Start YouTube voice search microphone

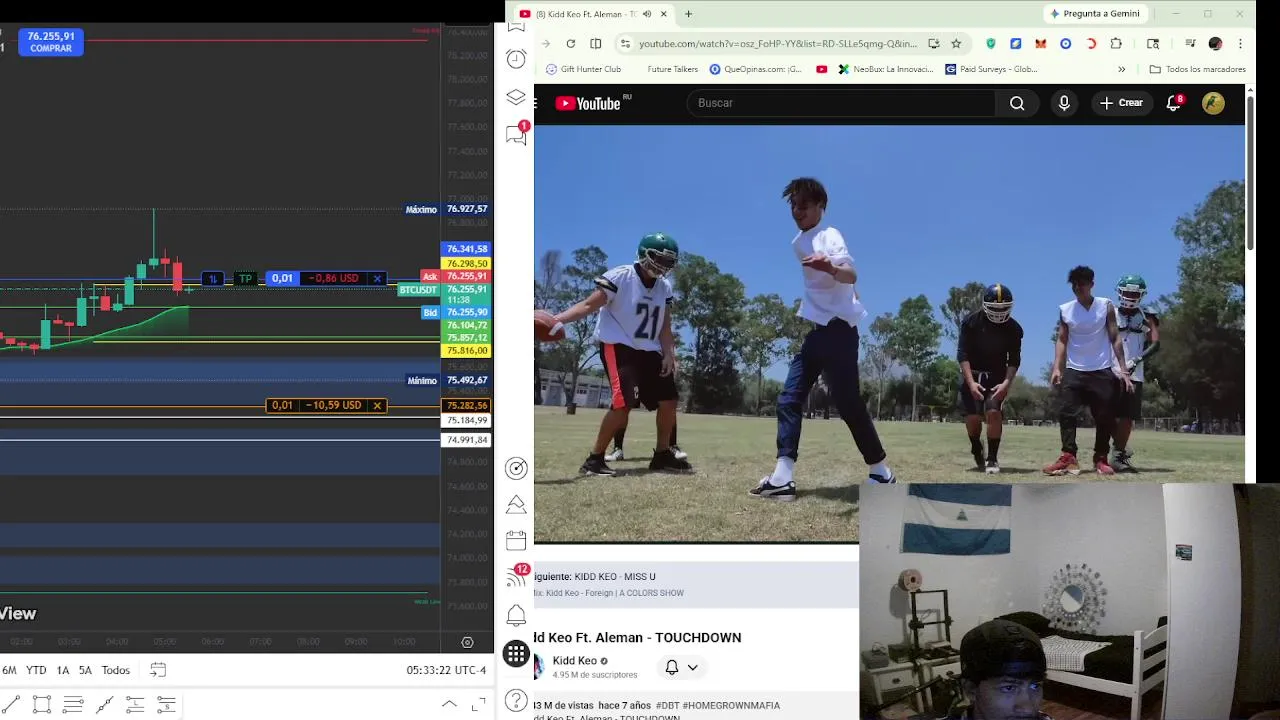click(1064, 103)
